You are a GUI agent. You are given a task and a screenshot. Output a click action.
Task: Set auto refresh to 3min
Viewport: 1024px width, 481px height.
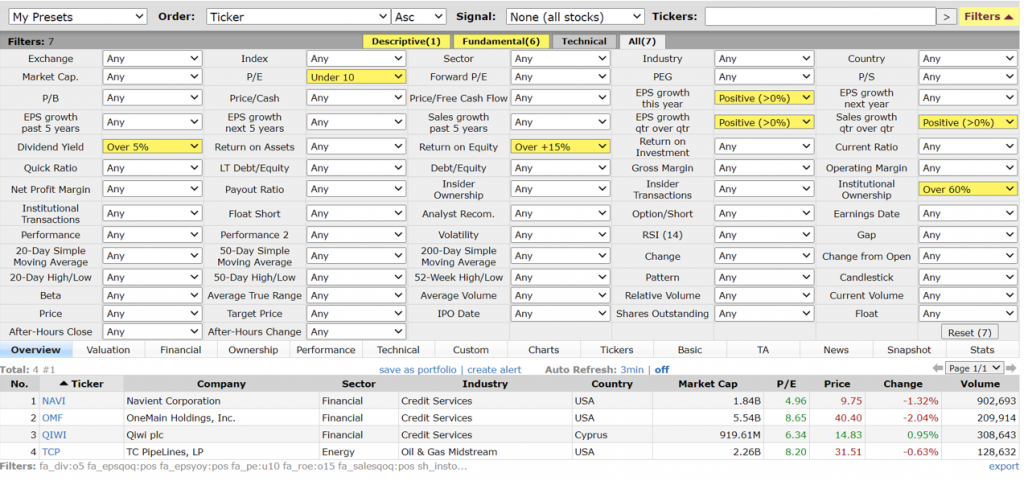631,370
